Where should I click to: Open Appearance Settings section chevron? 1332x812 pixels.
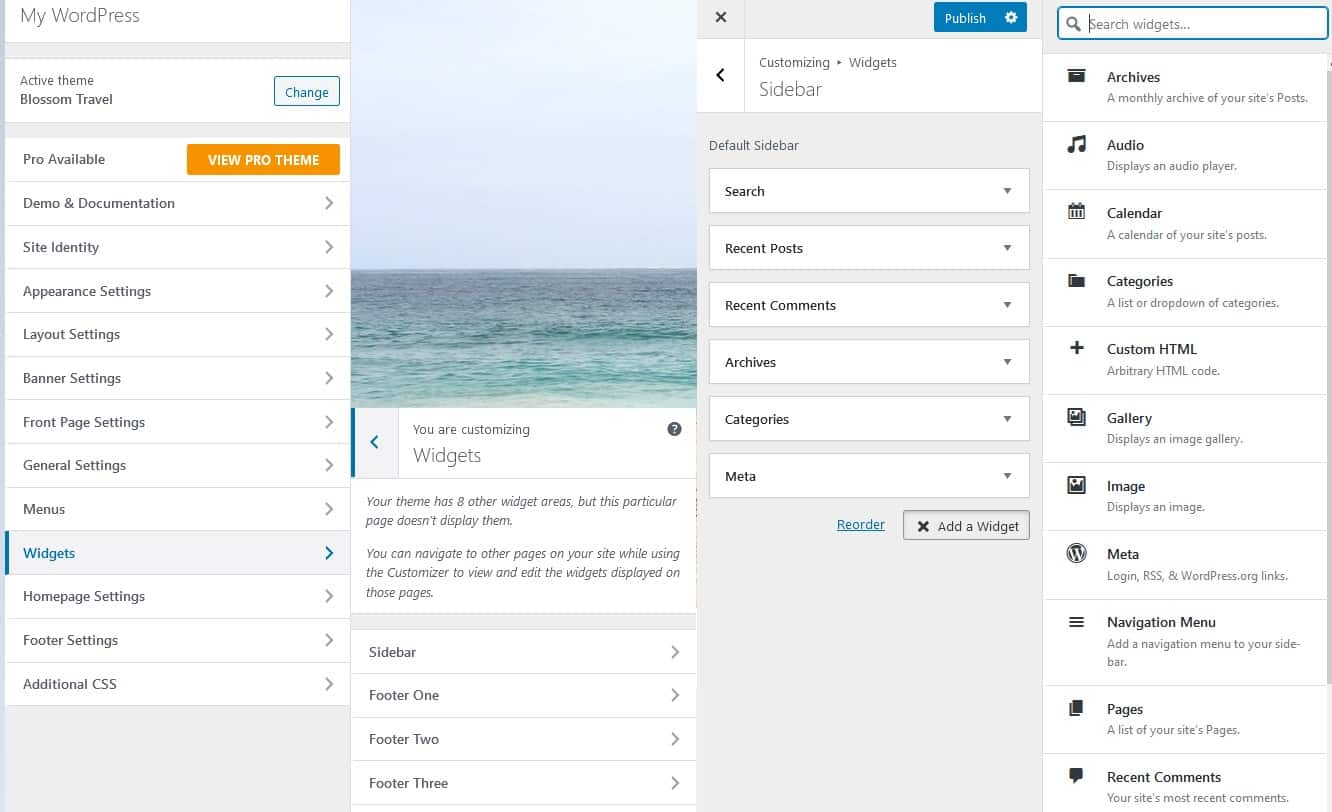(x=329, y=291)
